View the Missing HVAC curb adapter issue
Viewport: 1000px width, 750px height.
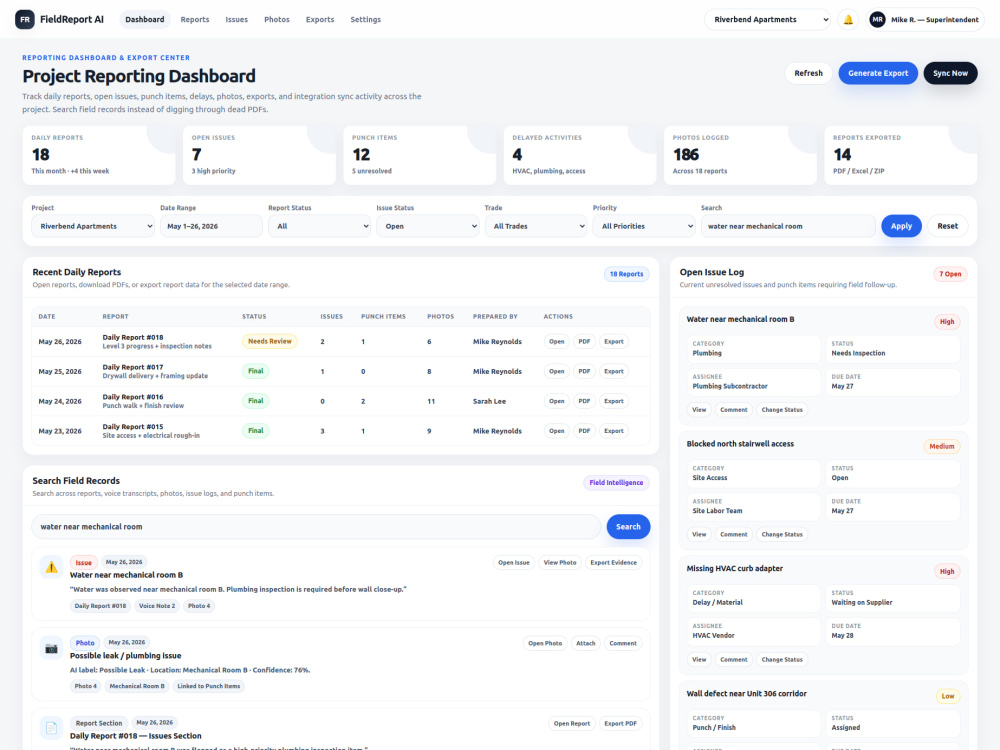(x=699, y=660)
